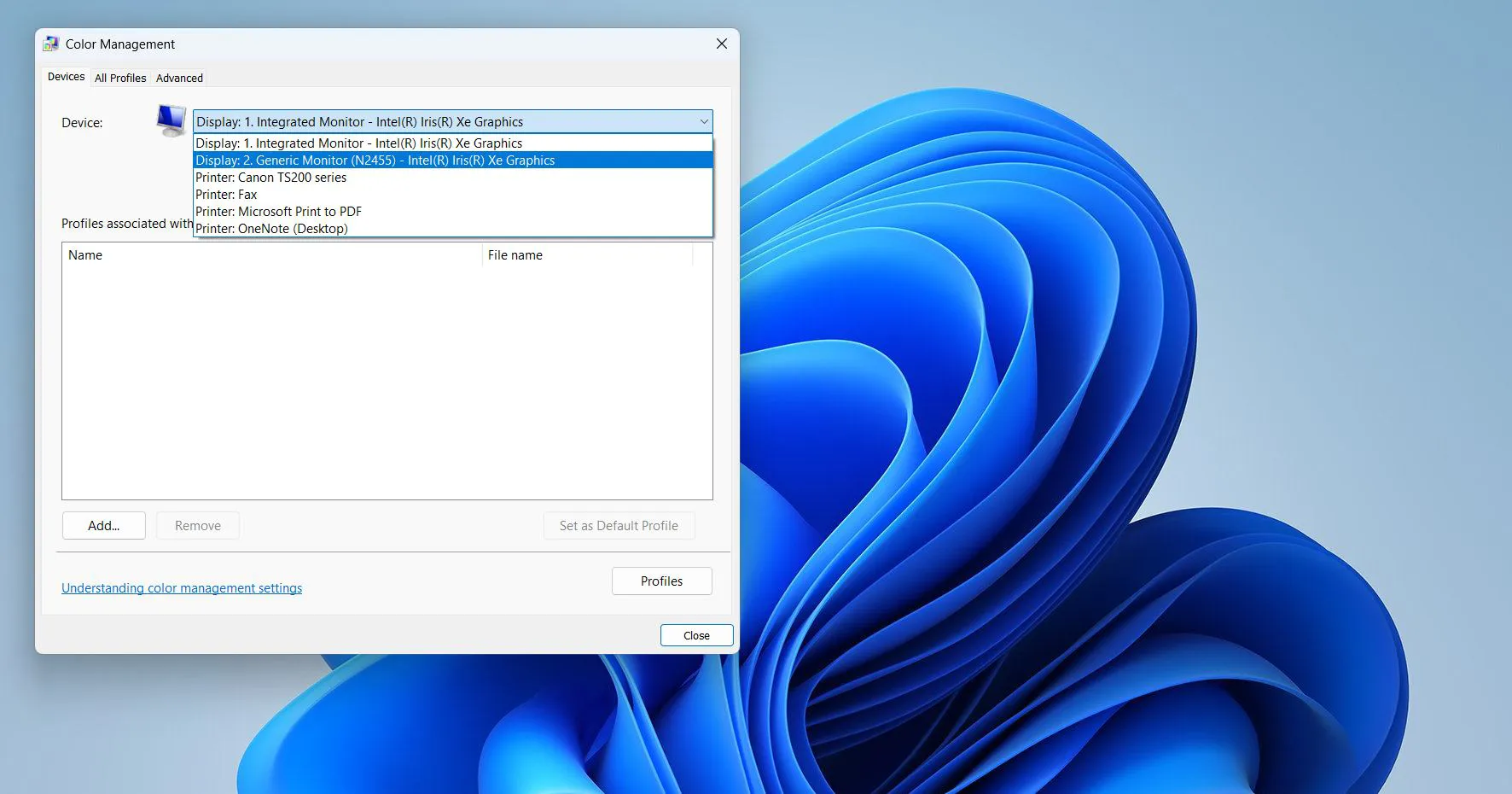This screenshot has height=794, width=1512.
Task: Click the Remove button
Action: 197,525
